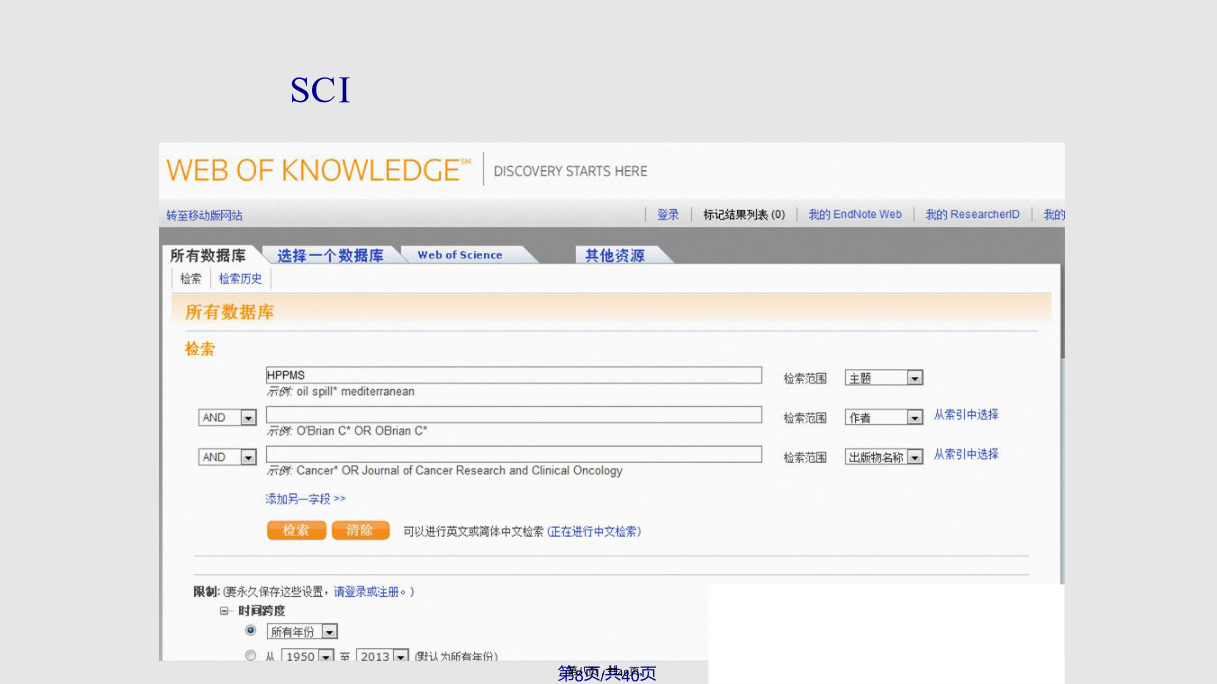Open the 所有年份 timespan dropdown
This screenshot has height=684, width=1217.
point(302,632)
